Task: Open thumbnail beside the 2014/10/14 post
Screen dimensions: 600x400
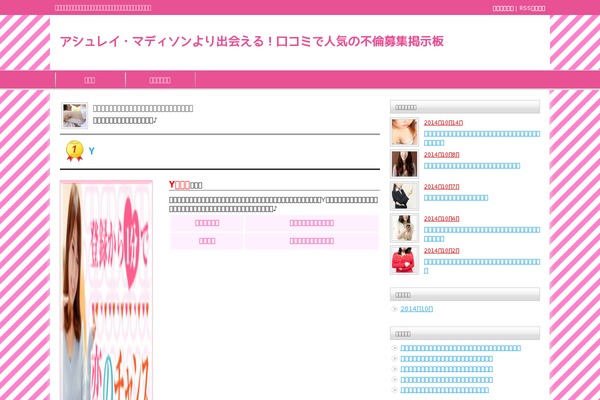Action: tap(404, 132)
